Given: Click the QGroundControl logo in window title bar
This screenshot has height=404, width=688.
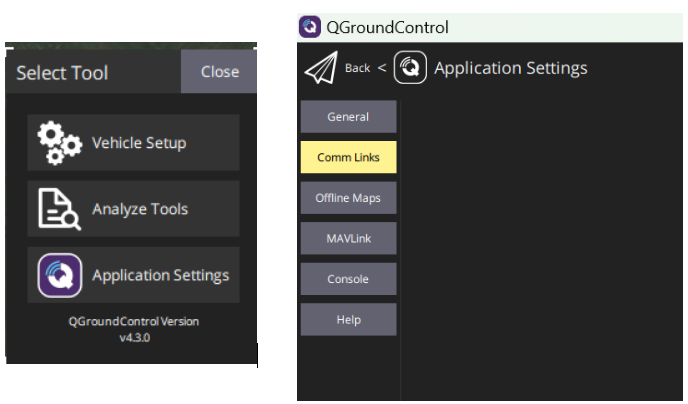Looking at the screenshot, I should [310, 27].
